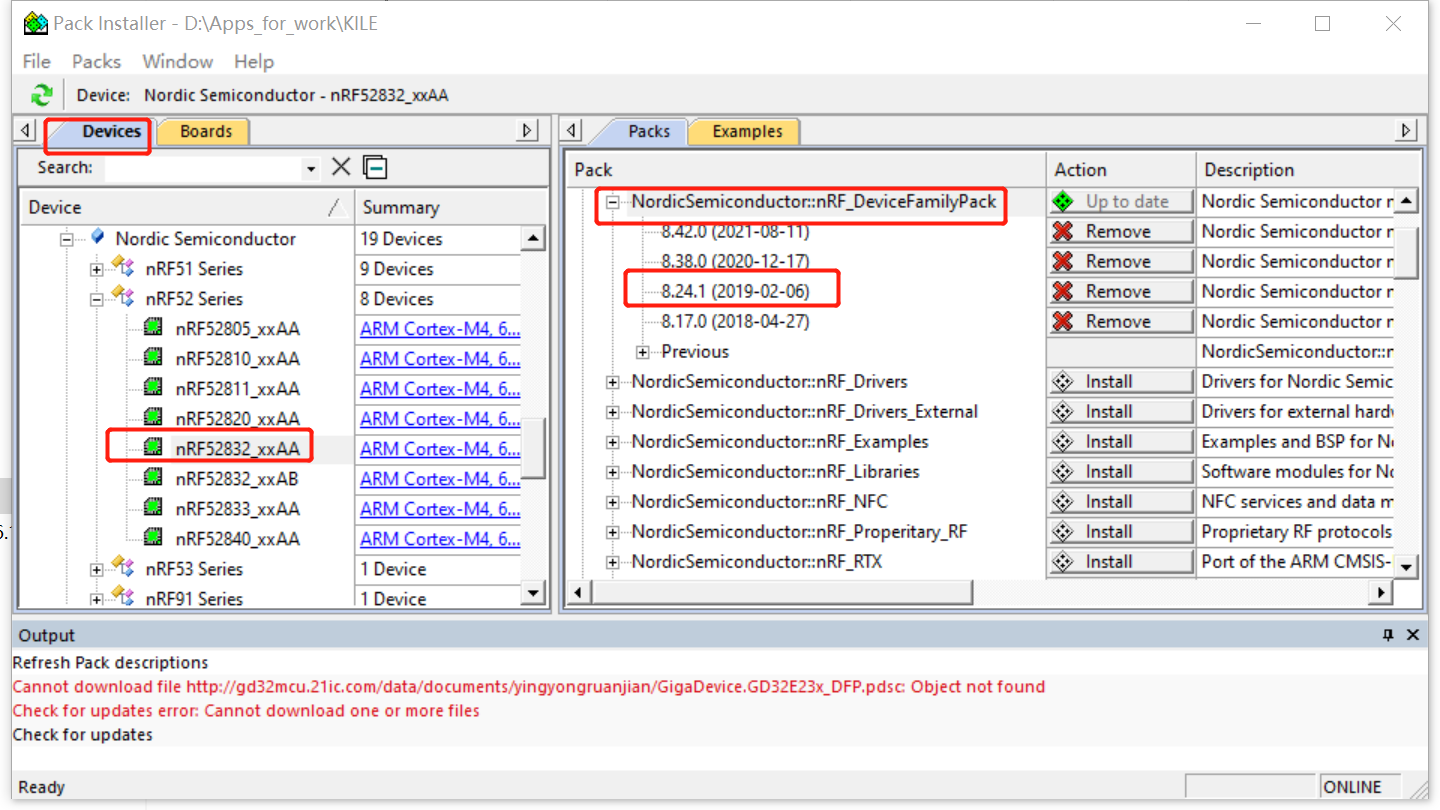The image size is (1440, 810).
Task: Click the Nordic Semiconductor vendor icon
Action: [x=97, y=238]
